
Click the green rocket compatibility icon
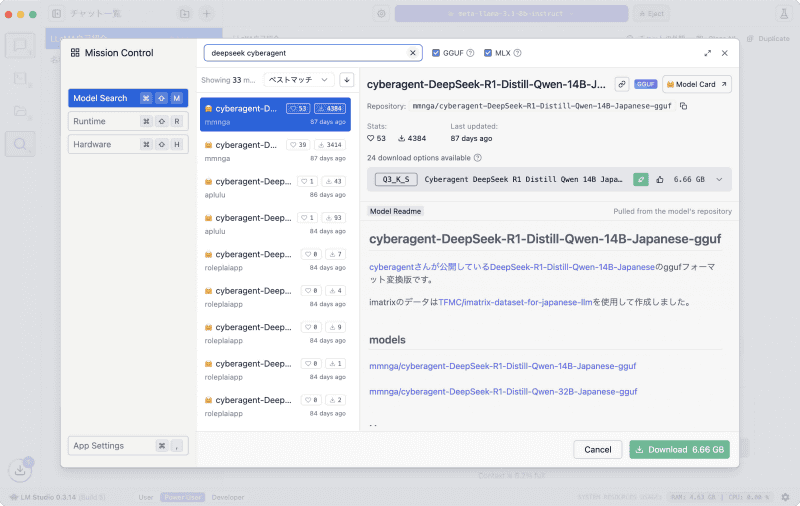tap(641, 180)
